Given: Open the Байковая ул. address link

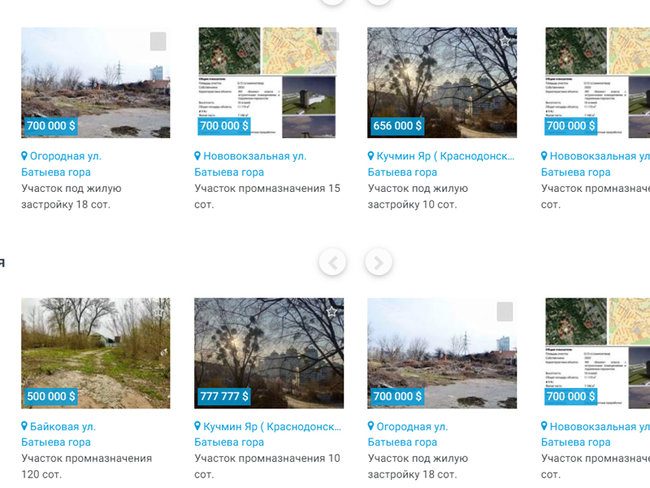Looking at the screenshot, I should coord(63,426).
